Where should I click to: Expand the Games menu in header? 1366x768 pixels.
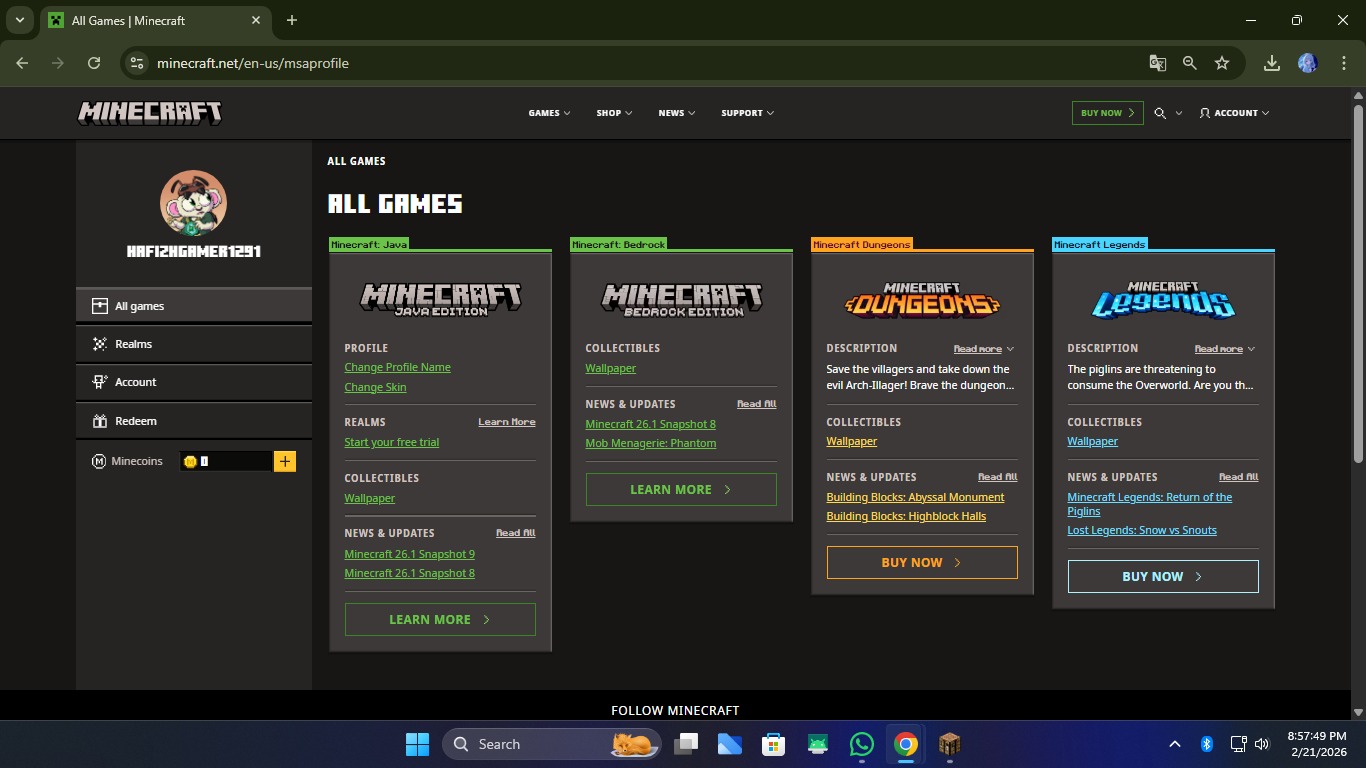click(x=549, y=113)
